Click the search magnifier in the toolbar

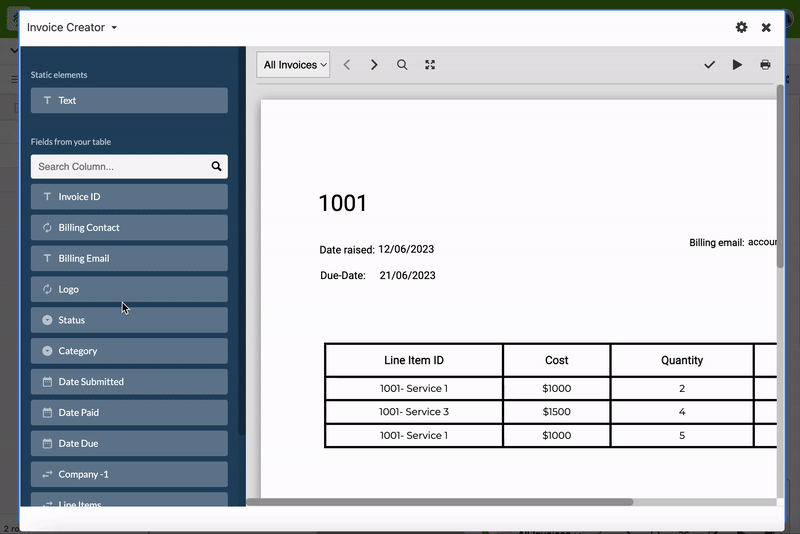(x=402, y=65)
